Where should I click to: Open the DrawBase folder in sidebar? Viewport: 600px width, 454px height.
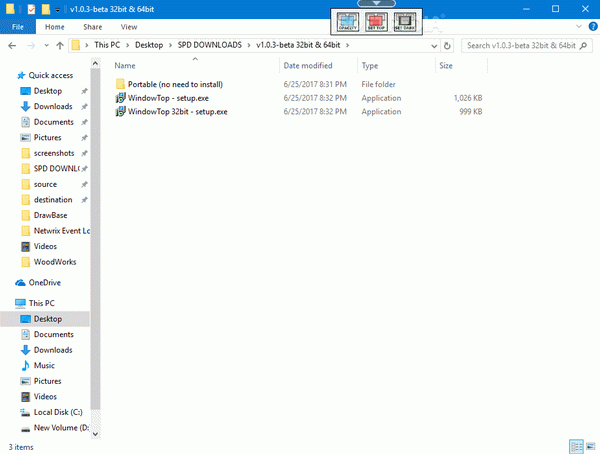point(50,215)
